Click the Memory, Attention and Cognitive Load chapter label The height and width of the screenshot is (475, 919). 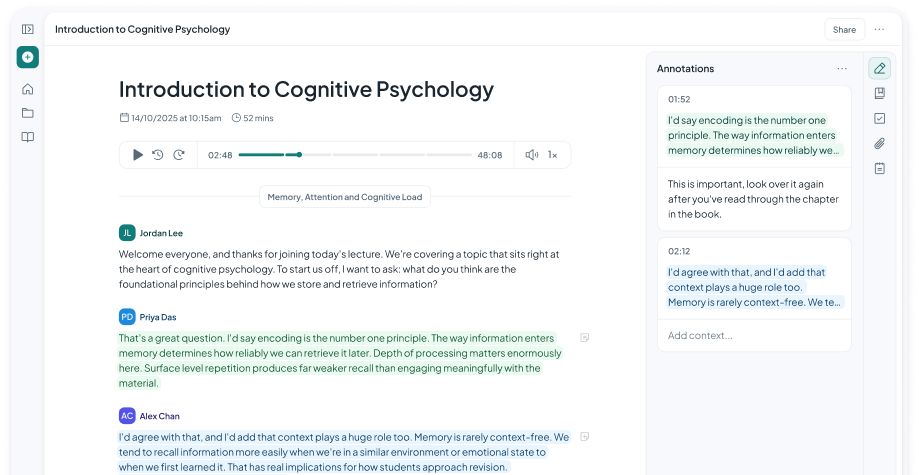[345, 197]
